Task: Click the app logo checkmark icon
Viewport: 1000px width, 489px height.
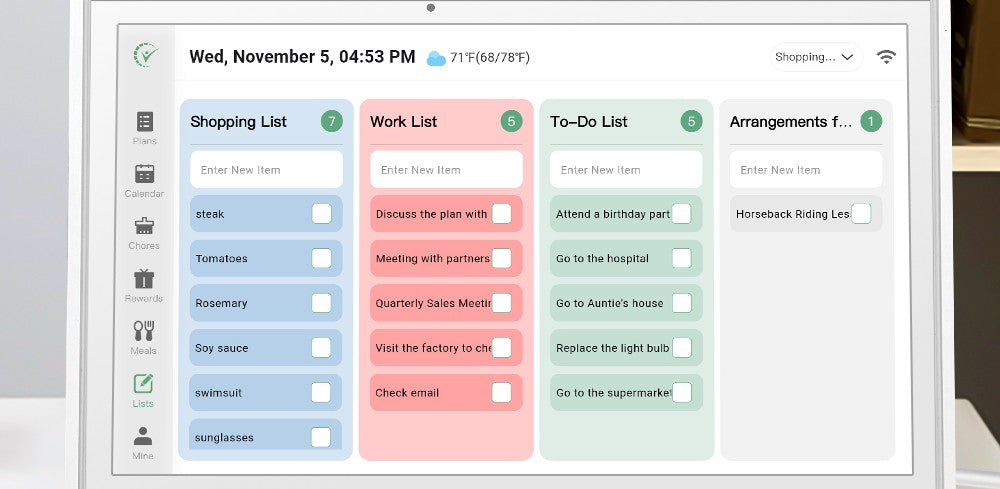Action: tap(146, 55)
